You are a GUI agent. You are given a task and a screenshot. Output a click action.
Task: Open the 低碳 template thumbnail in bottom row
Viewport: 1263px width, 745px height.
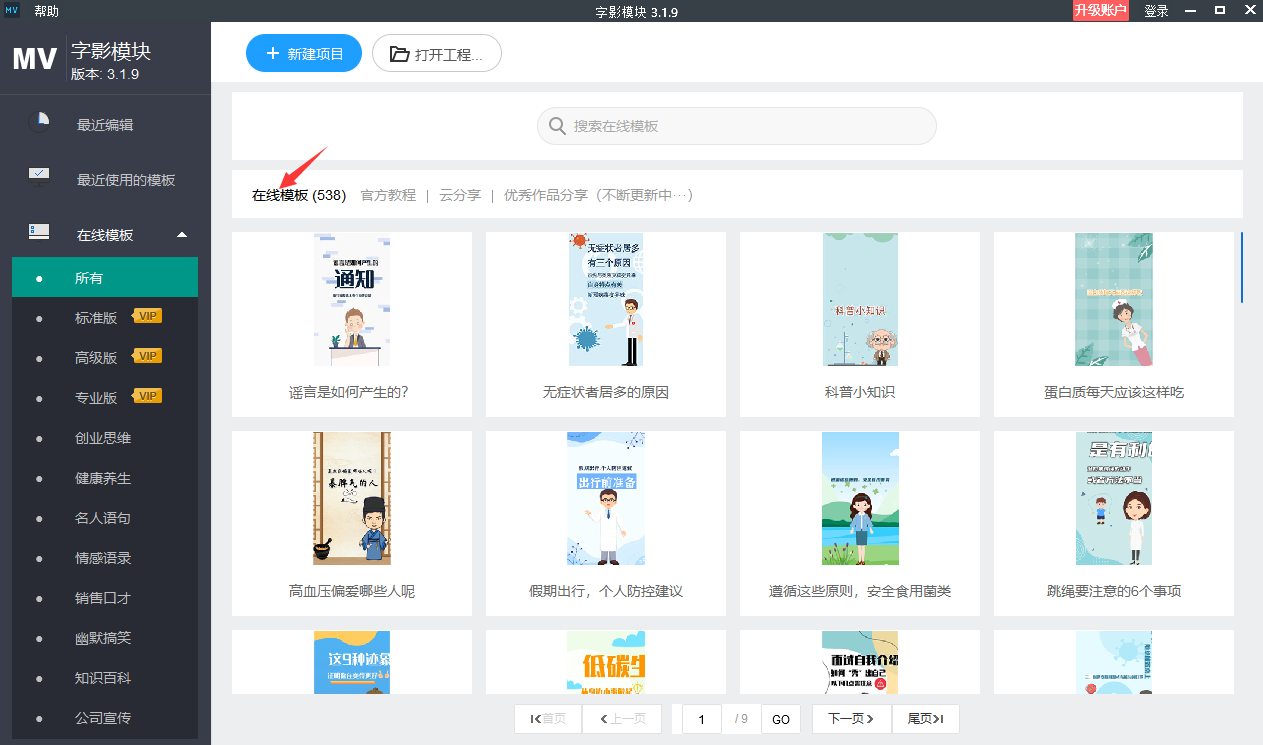(606, 662)
